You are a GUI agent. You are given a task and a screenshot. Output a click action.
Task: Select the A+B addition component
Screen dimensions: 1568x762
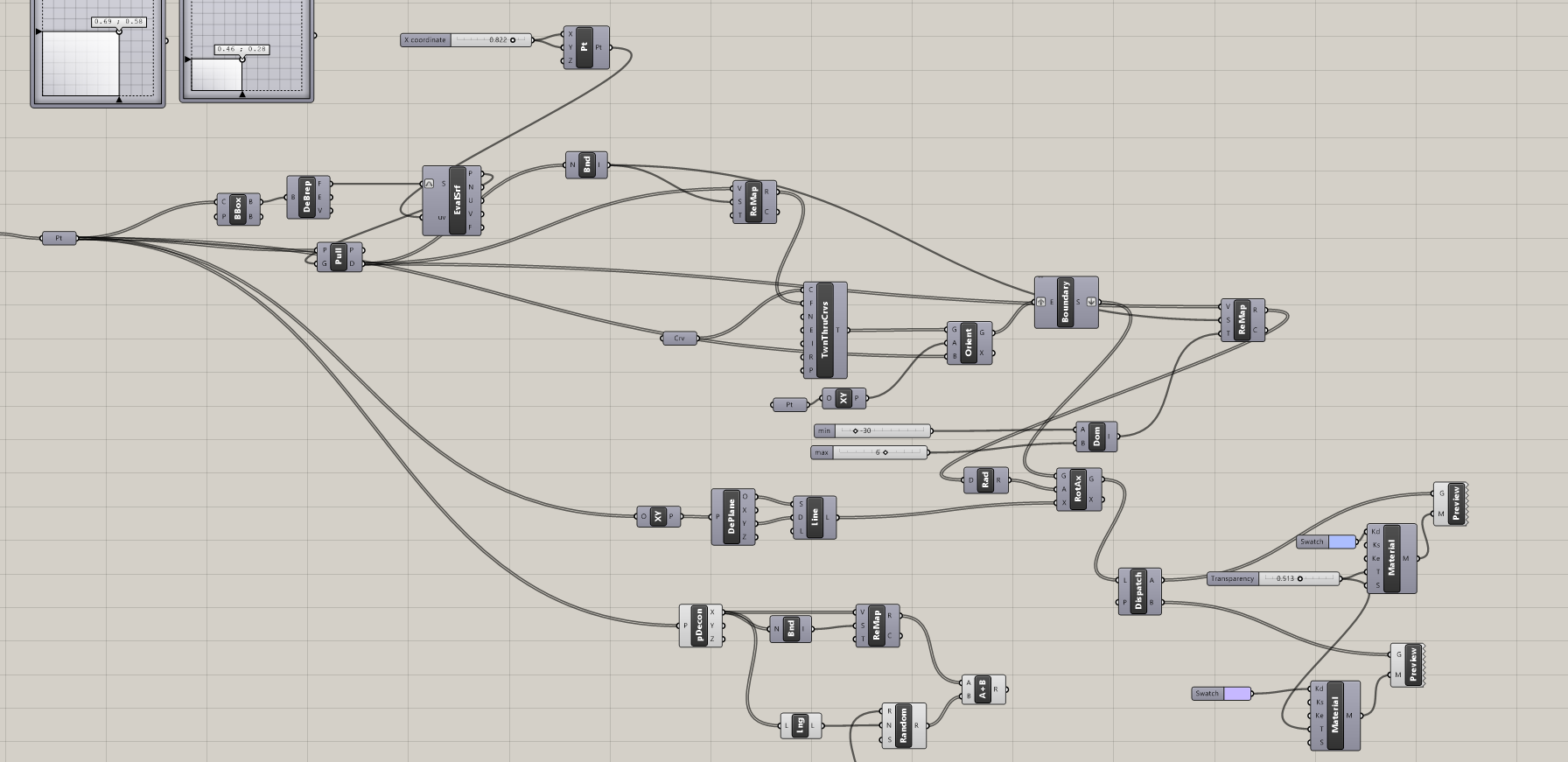(983, 689)
